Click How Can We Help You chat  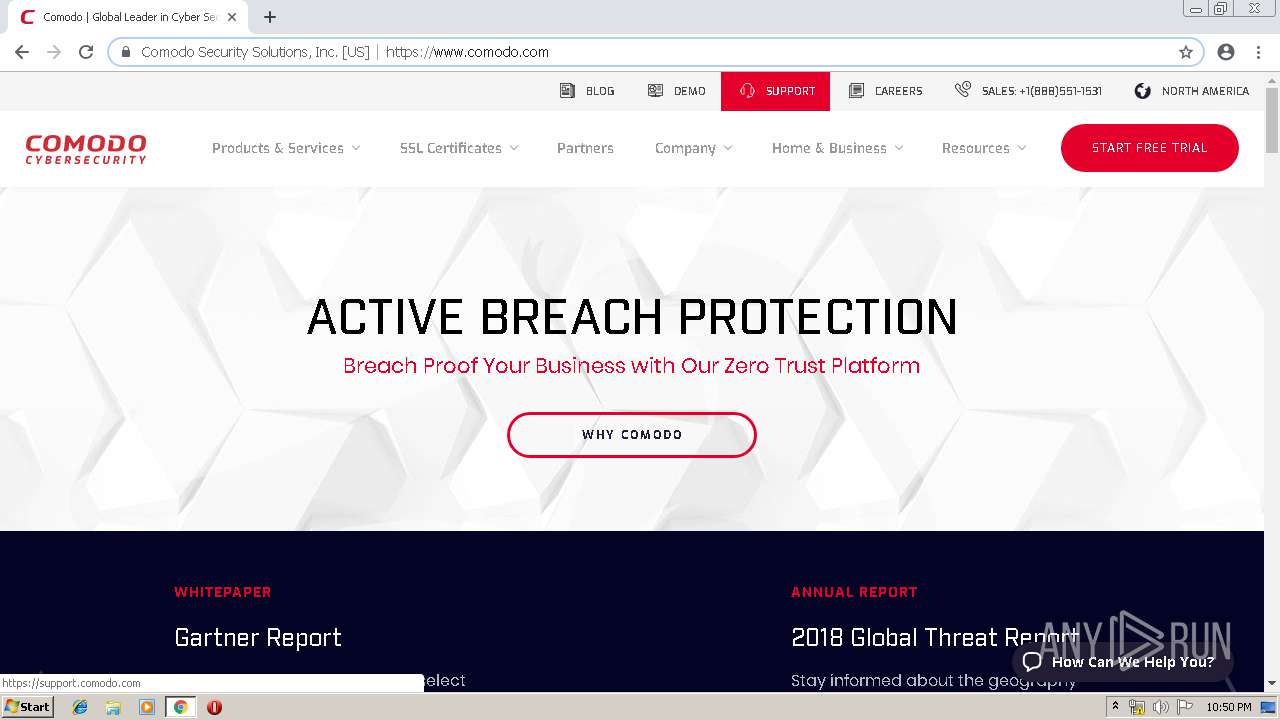(1122, 662)
